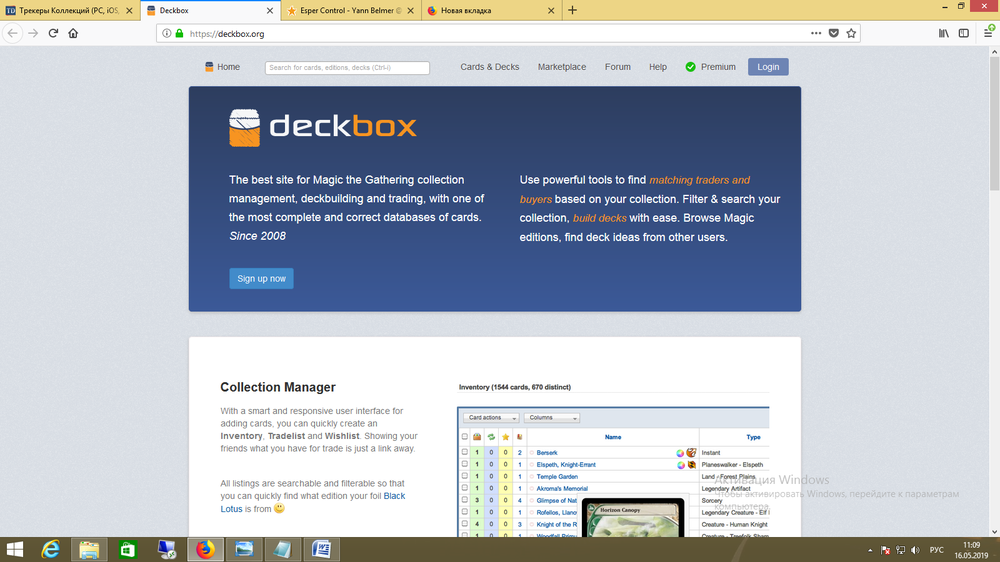Check the Elspeth, Knight-Errant row checkbox
1000x562 pixels.
tap(464, 464)
